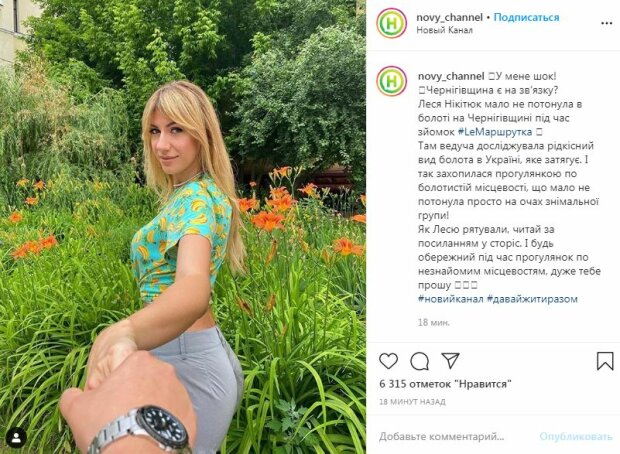Click the Опубликовать button

pos(576,437)
